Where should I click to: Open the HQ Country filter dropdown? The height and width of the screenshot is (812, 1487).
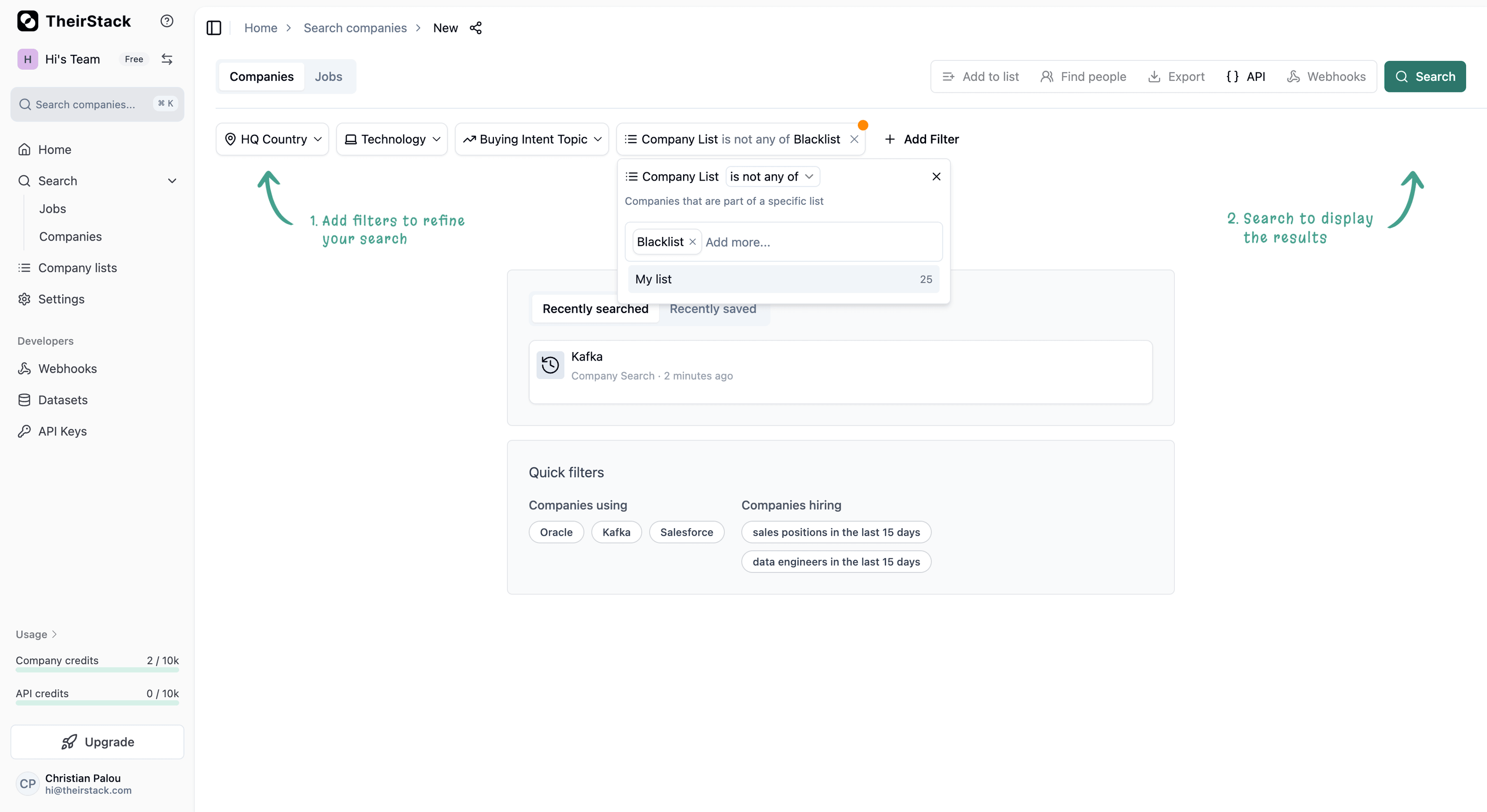coord(272,139)
